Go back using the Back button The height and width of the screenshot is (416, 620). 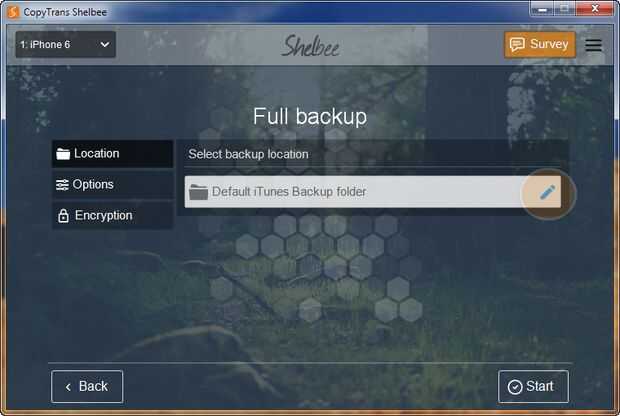(x=87, y=386)
